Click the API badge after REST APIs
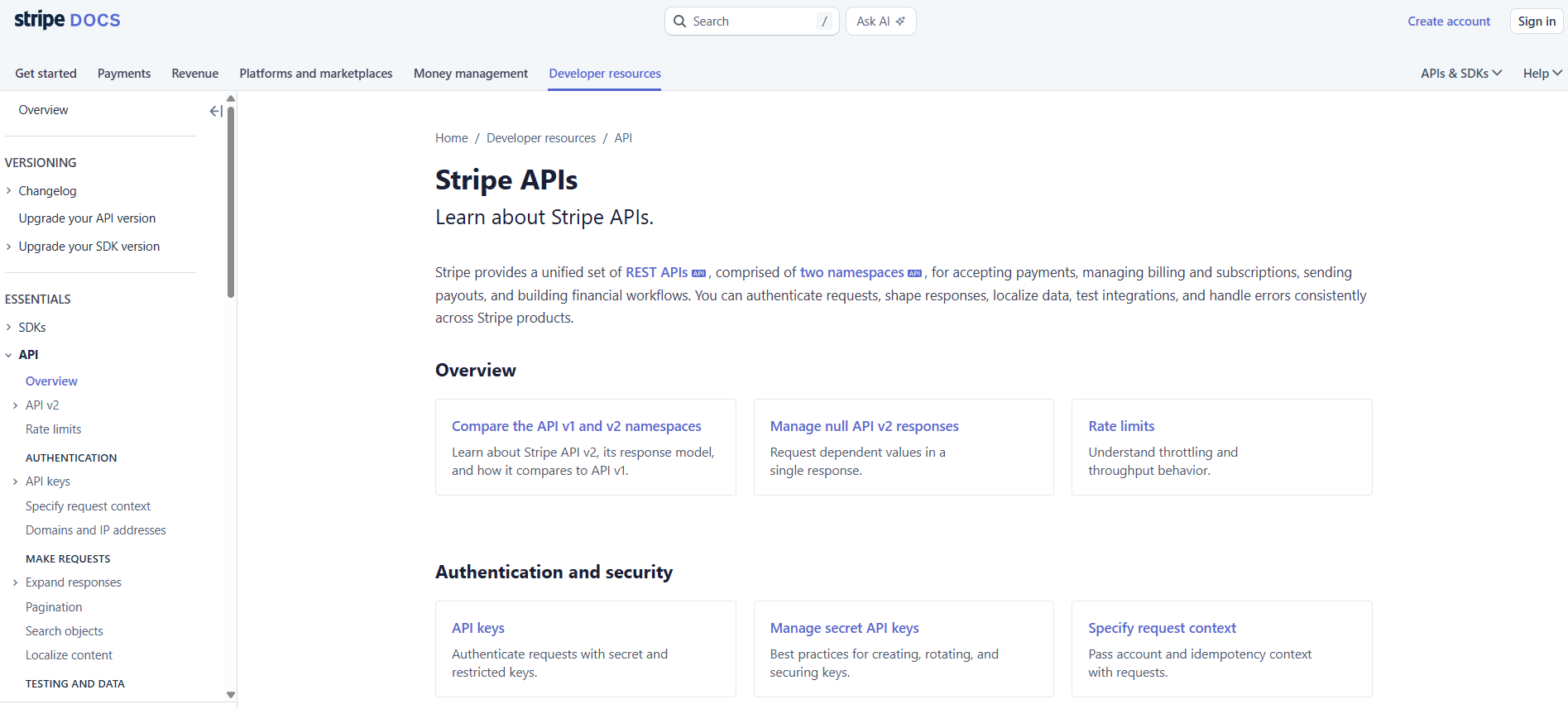Image resolution: width=1568 pixels, height=709 pixels. [699, 274]
